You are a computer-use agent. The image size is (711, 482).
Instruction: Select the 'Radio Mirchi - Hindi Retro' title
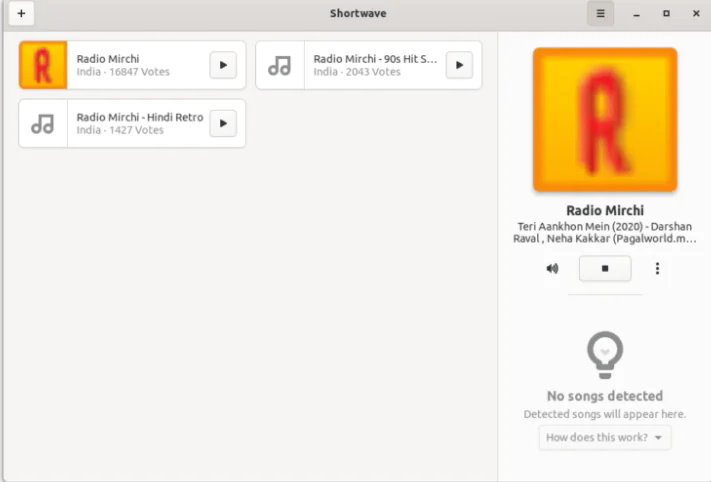pos(140,117)
